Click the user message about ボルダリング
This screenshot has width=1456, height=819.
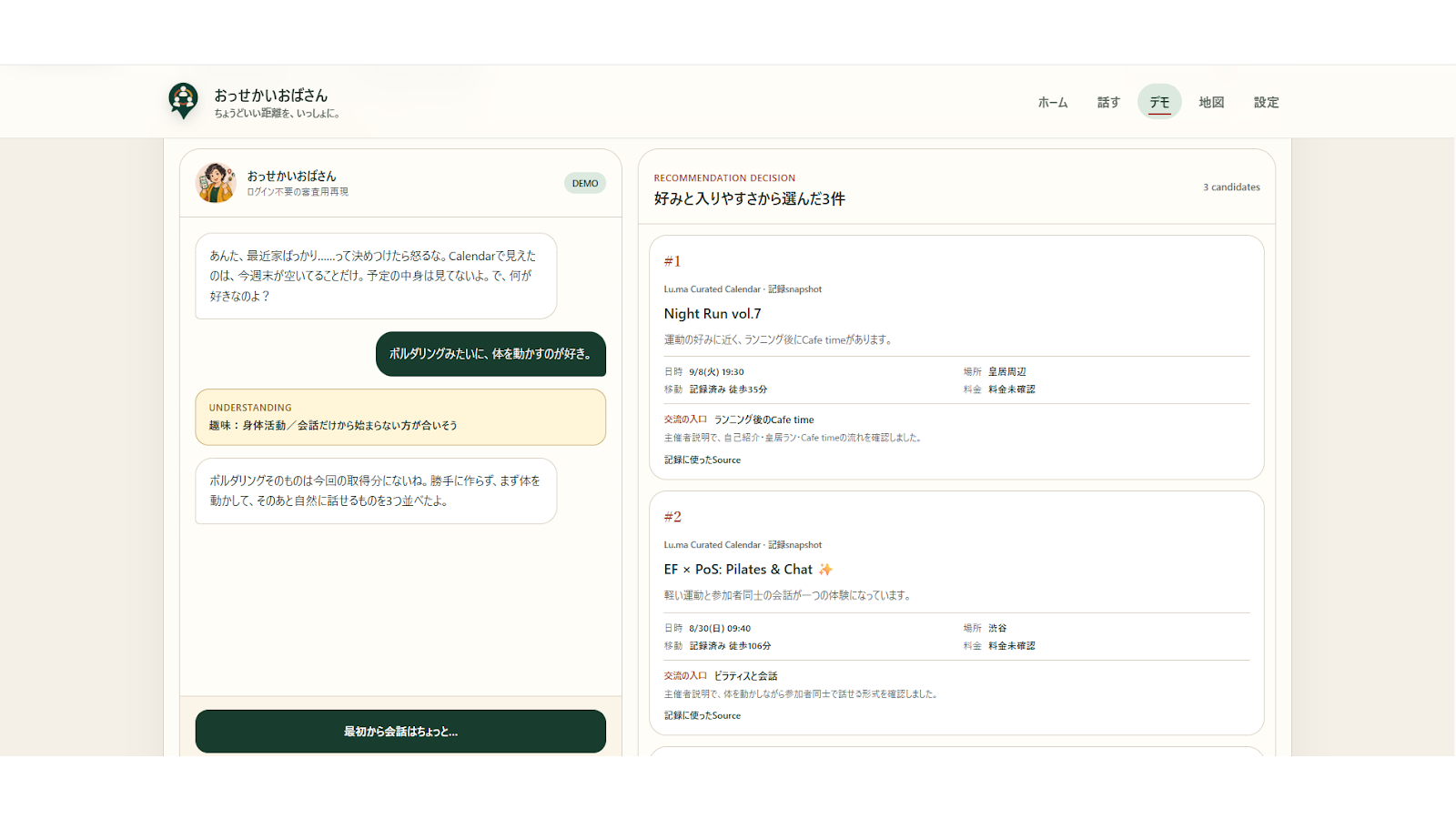point(490,354)
